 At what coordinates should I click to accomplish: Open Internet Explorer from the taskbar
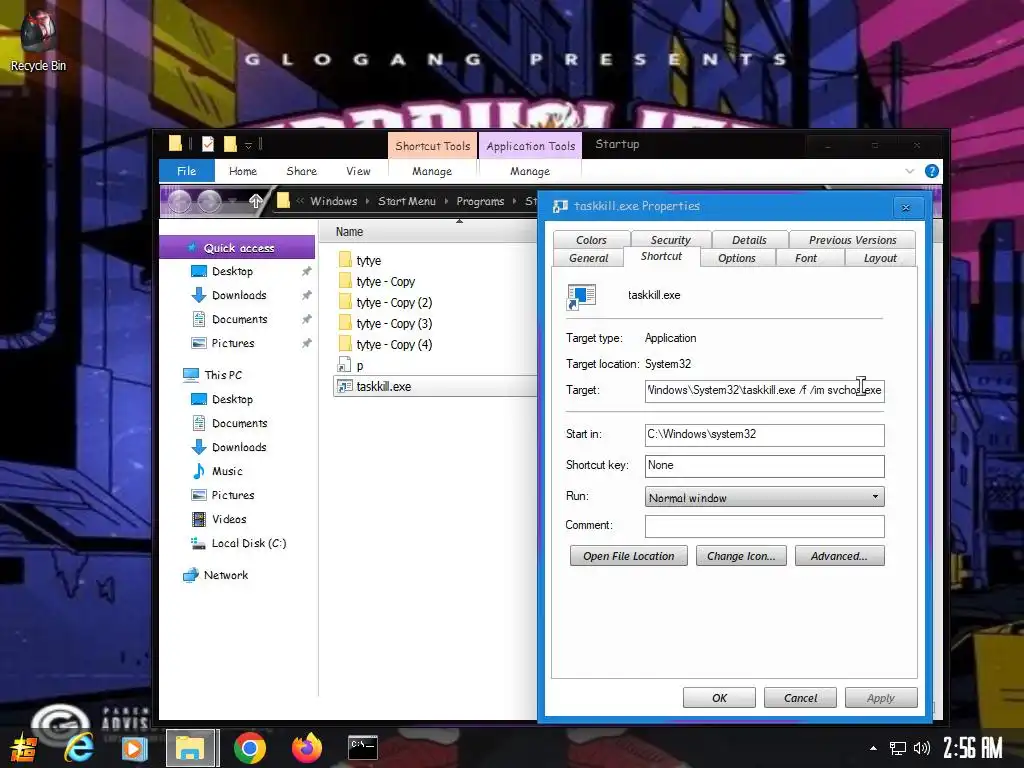[78, 748]
